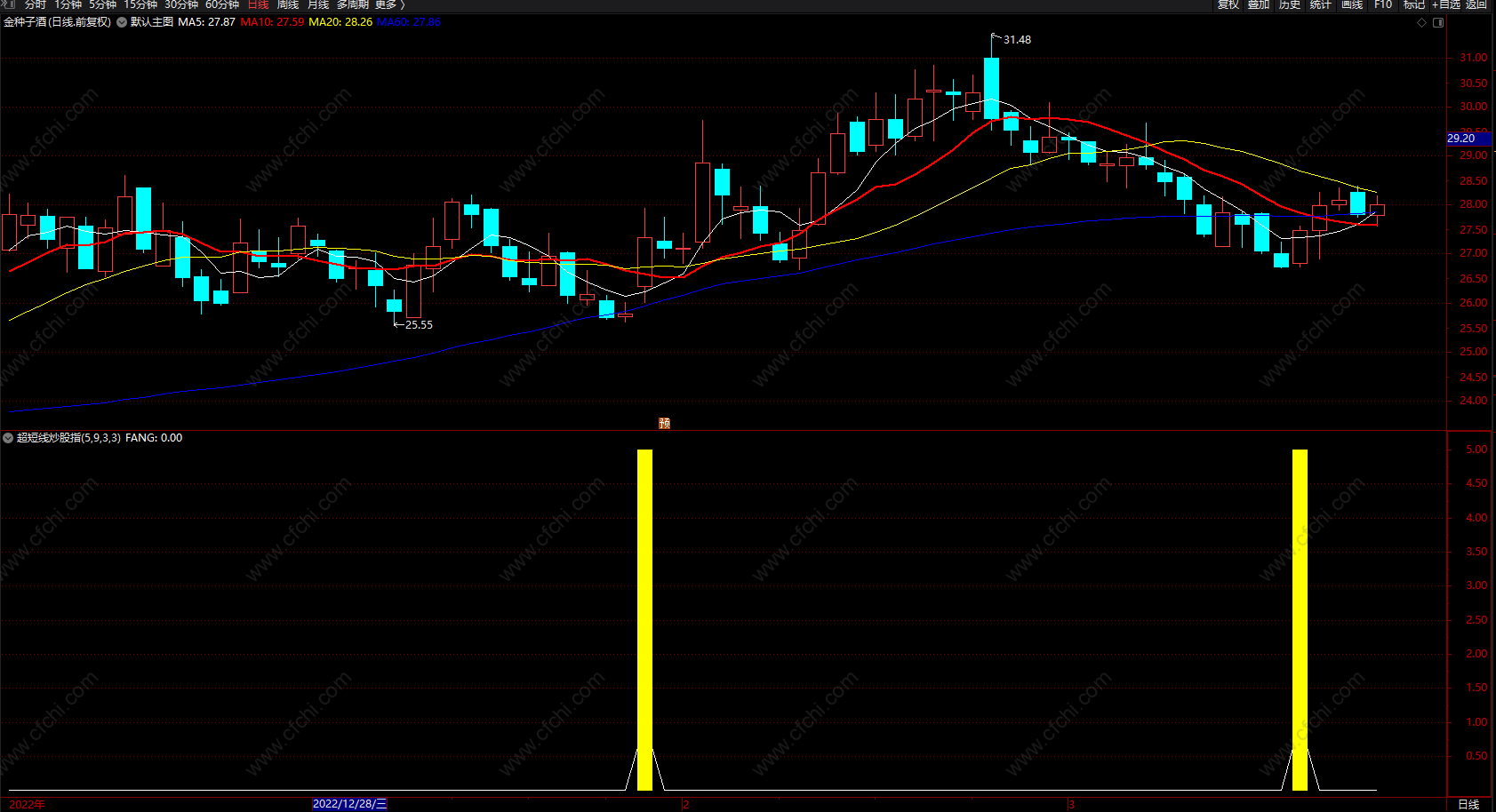This screenshot has height=812, width=1496.
Task: Click the 2022/12/28/三 date label
Action: 349,804
